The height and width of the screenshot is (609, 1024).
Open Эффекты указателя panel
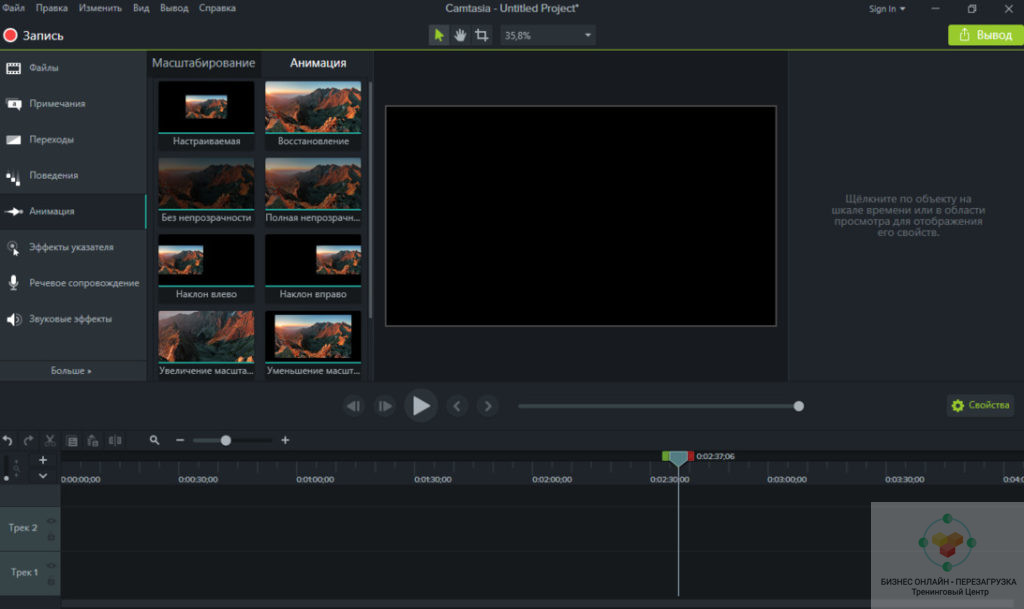tap(70, 247)
